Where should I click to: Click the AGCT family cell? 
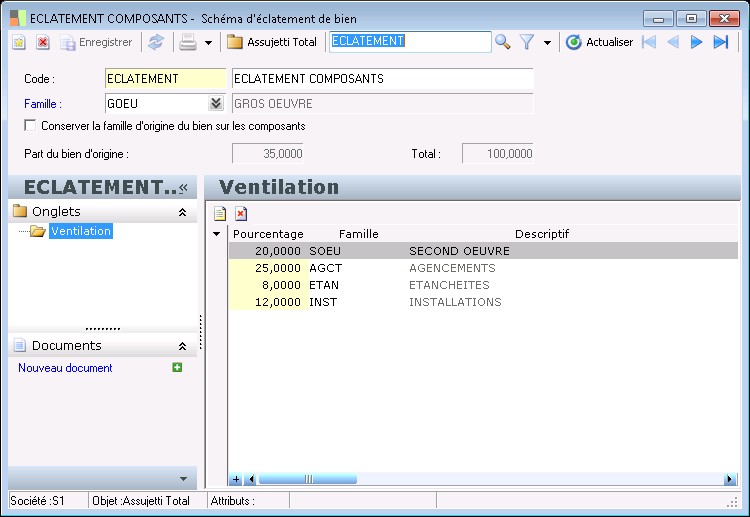356,268
